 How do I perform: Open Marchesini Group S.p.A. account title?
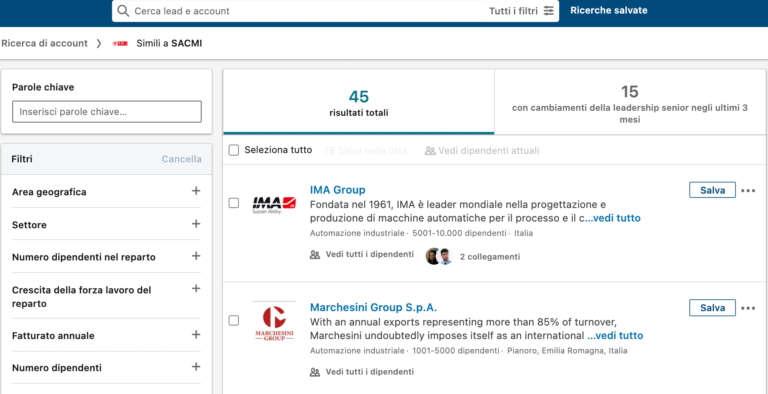(x=373, y=308)
